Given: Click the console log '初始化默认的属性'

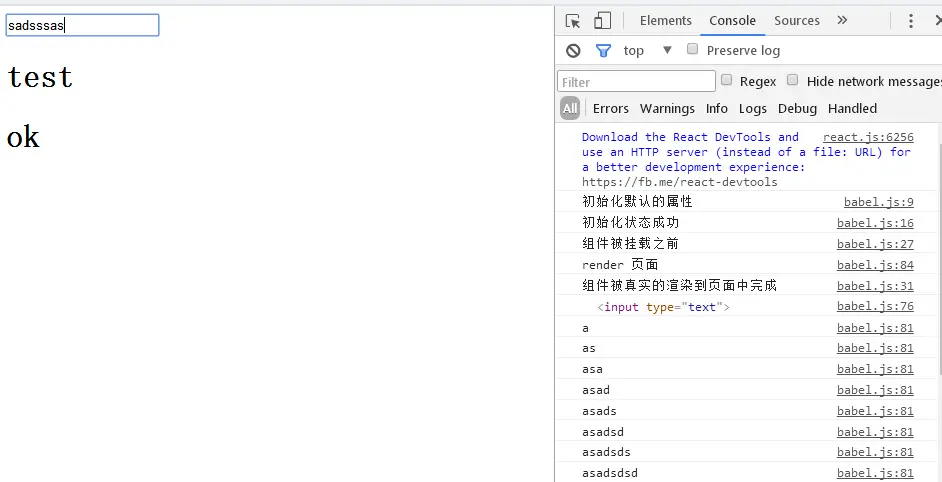Looking at the screenshot, I should click(637, 202).
